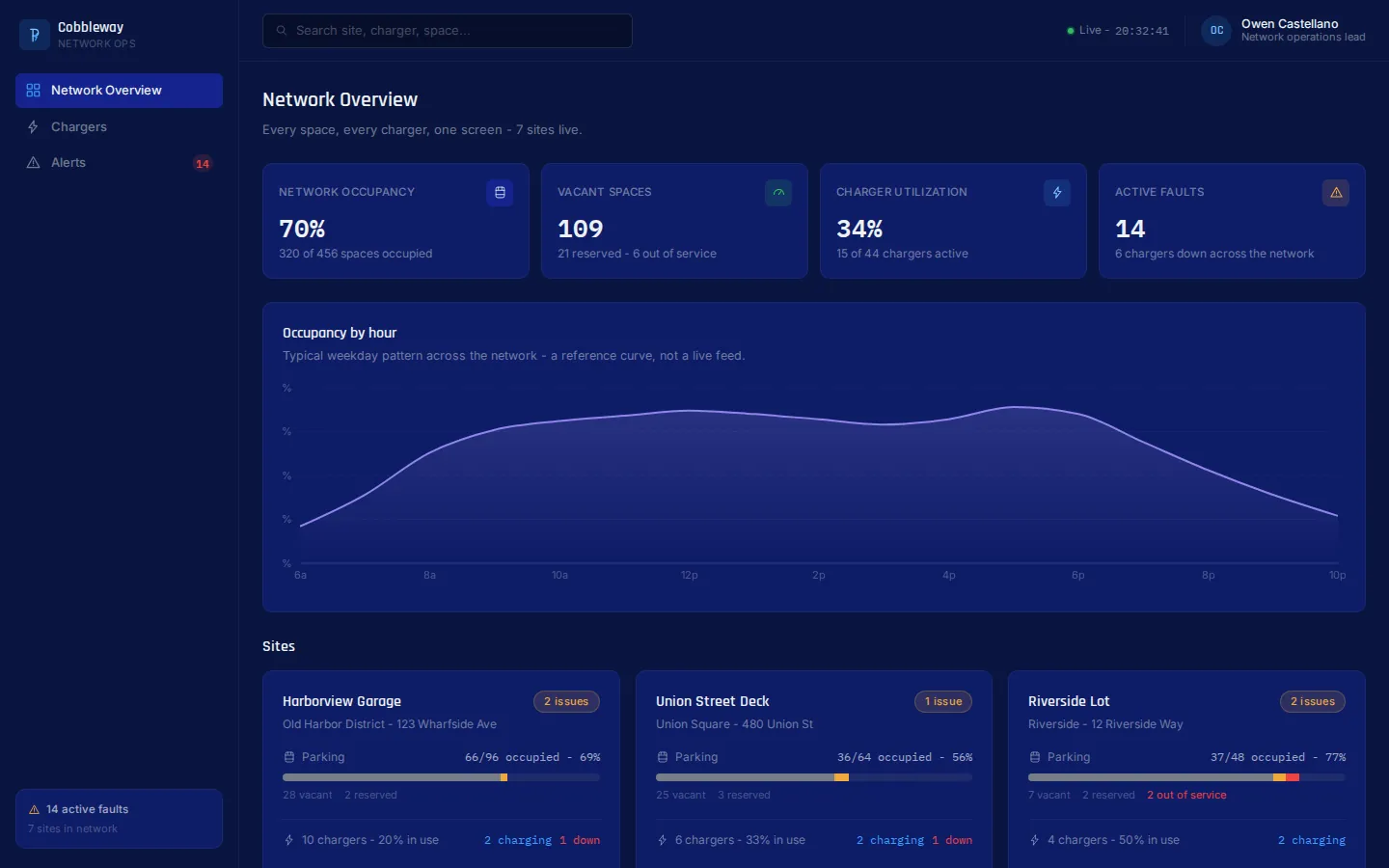Click the 2 out of service label
This screenshot has width=1389, height=868.
1186,796
